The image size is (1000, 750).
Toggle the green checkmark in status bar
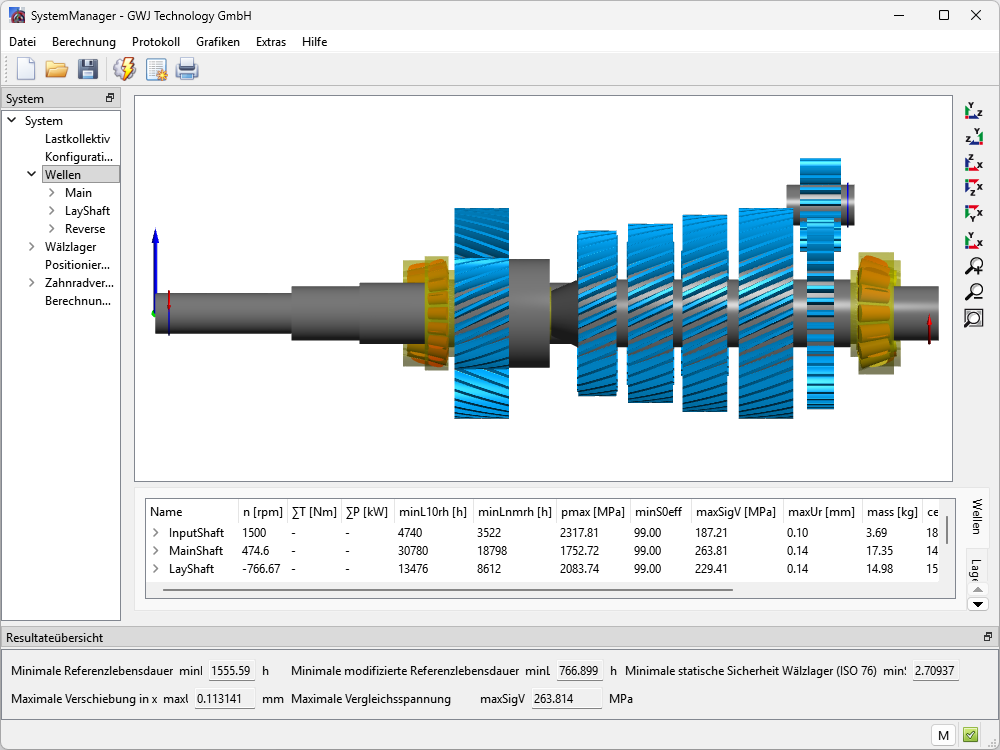[x=970, y=735]
